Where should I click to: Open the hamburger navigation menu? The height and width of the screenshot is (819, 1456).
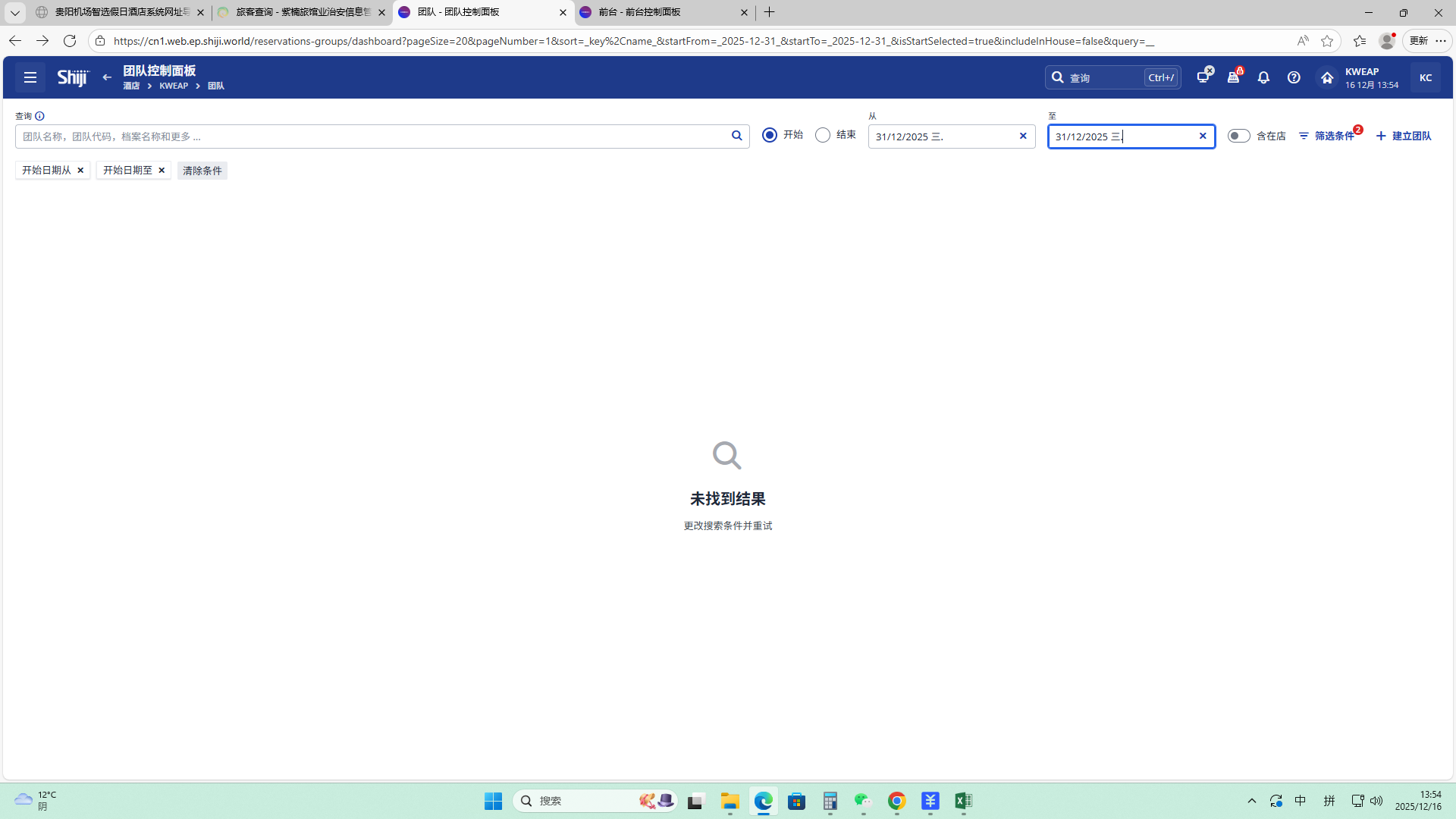tap(30, 77)
